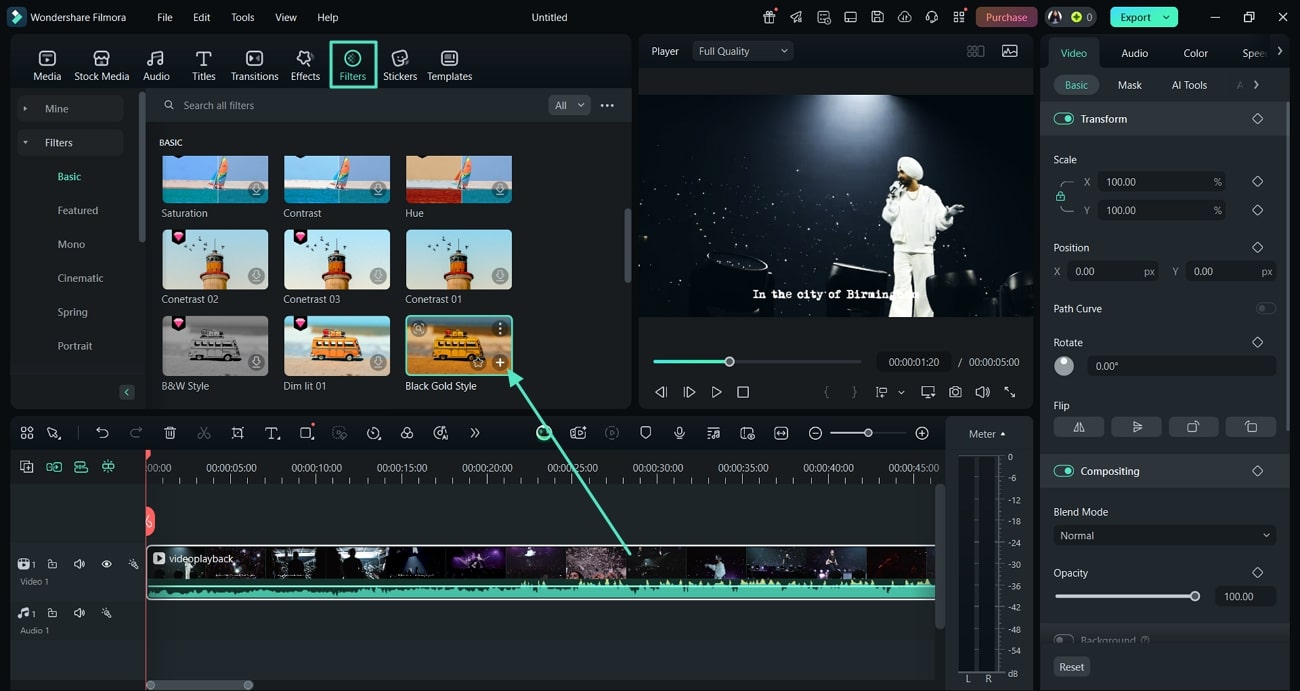Select the Mask sub-tab
1300x691 pixels.
coord(1129,85)
